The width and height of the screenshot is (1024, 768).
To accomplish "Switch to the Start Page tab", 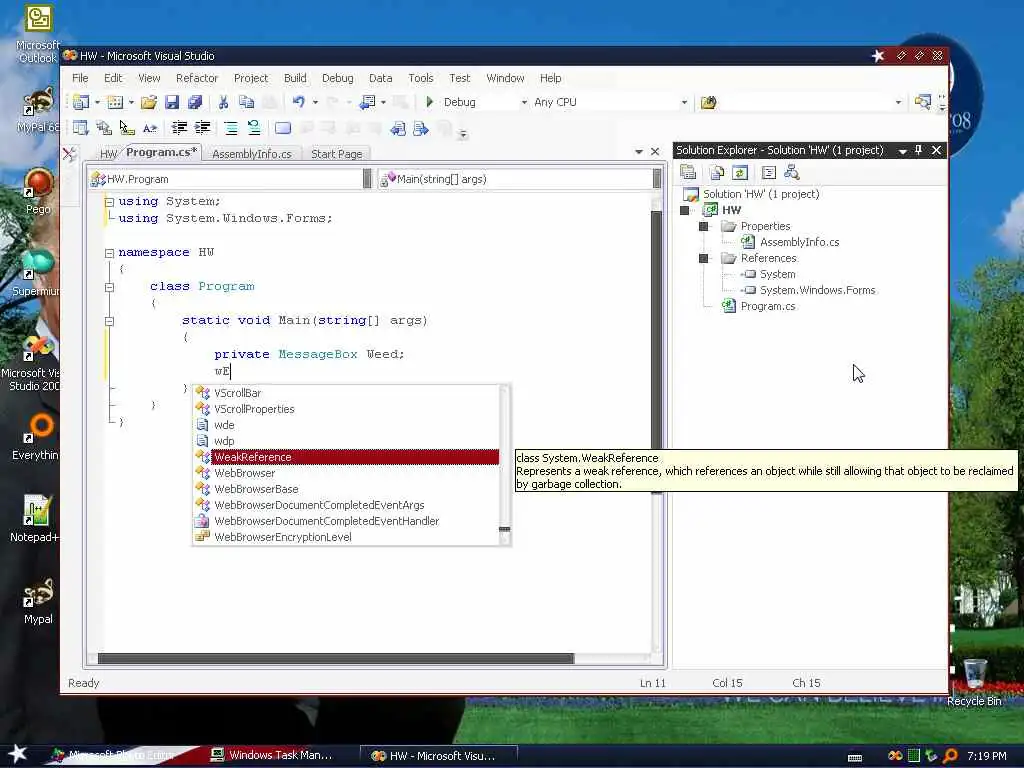I will (x=336, y=154).
